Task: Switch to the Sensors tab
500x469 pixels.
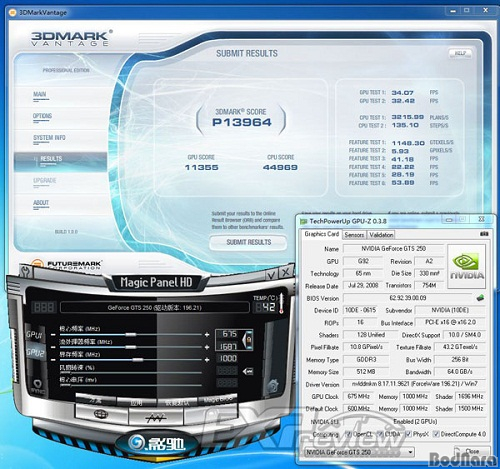Action: [x=354, y=235]
